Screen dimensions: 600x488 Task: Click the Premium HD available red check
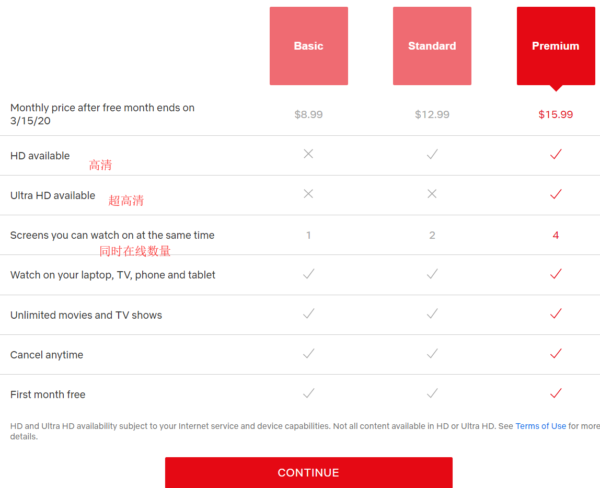click(x=556, y=154)
